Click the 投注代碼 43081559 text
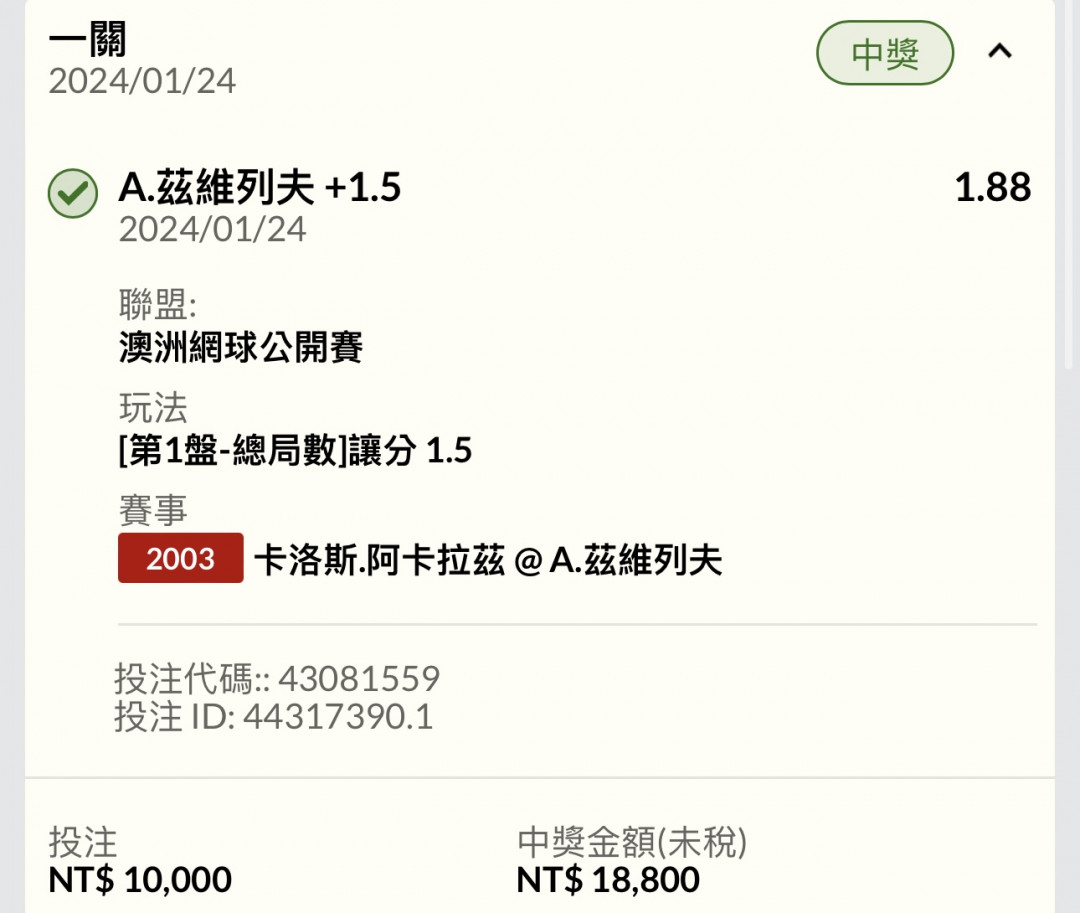1080x913 pixels. [x=277, y=679]
